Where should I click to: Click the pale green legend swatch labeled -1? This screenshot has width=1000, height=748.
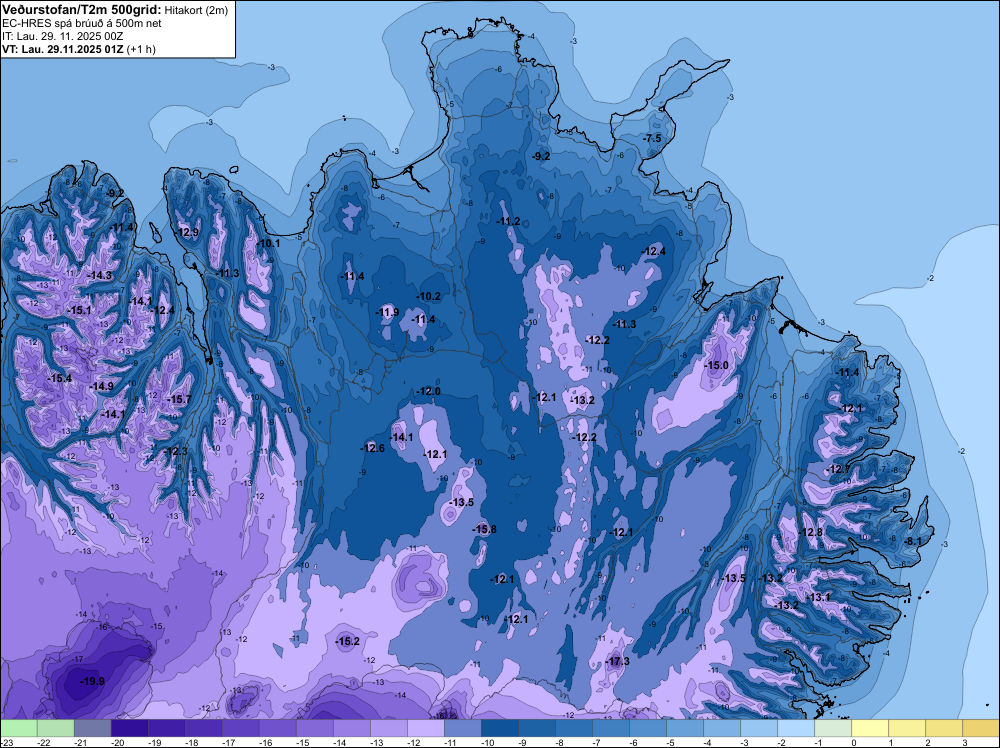click(832, 728)
